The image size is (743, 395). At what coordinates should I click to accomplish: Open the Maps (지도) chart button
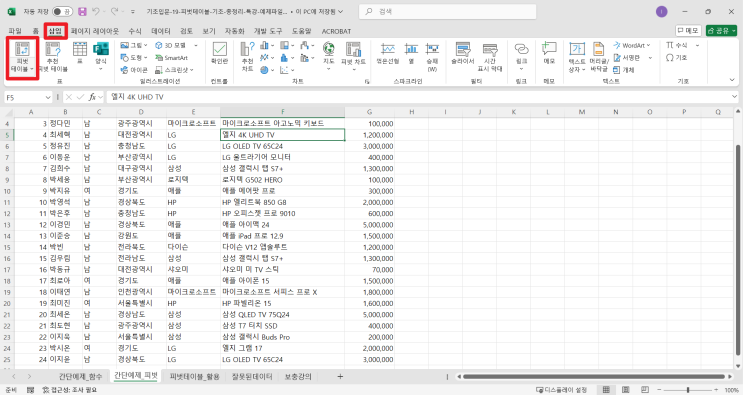click(328, 56)
